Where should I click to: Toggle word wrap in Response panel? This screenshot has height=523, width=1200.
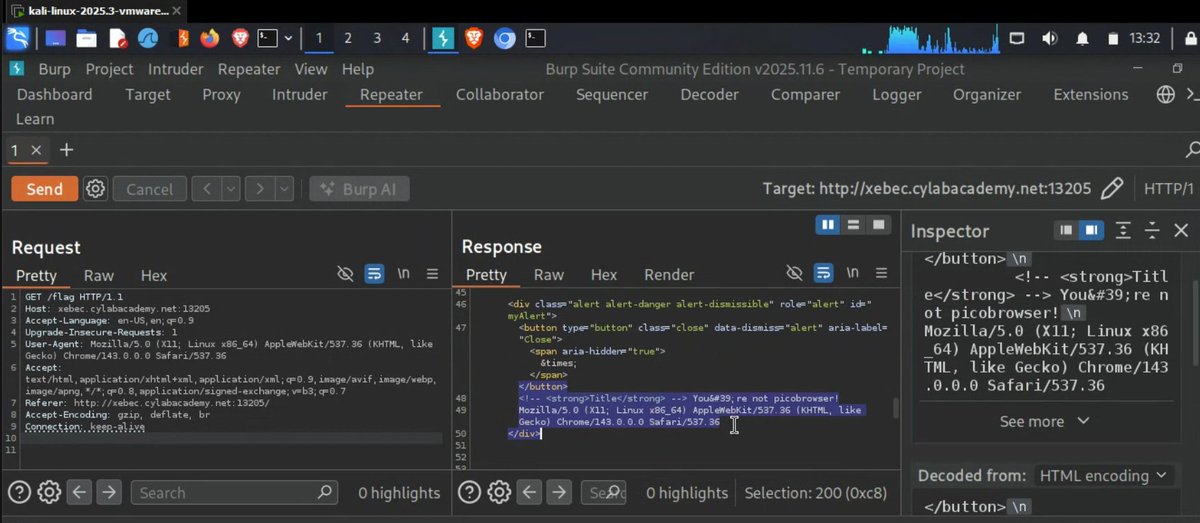pyautogui.click(x=823, y=273)
